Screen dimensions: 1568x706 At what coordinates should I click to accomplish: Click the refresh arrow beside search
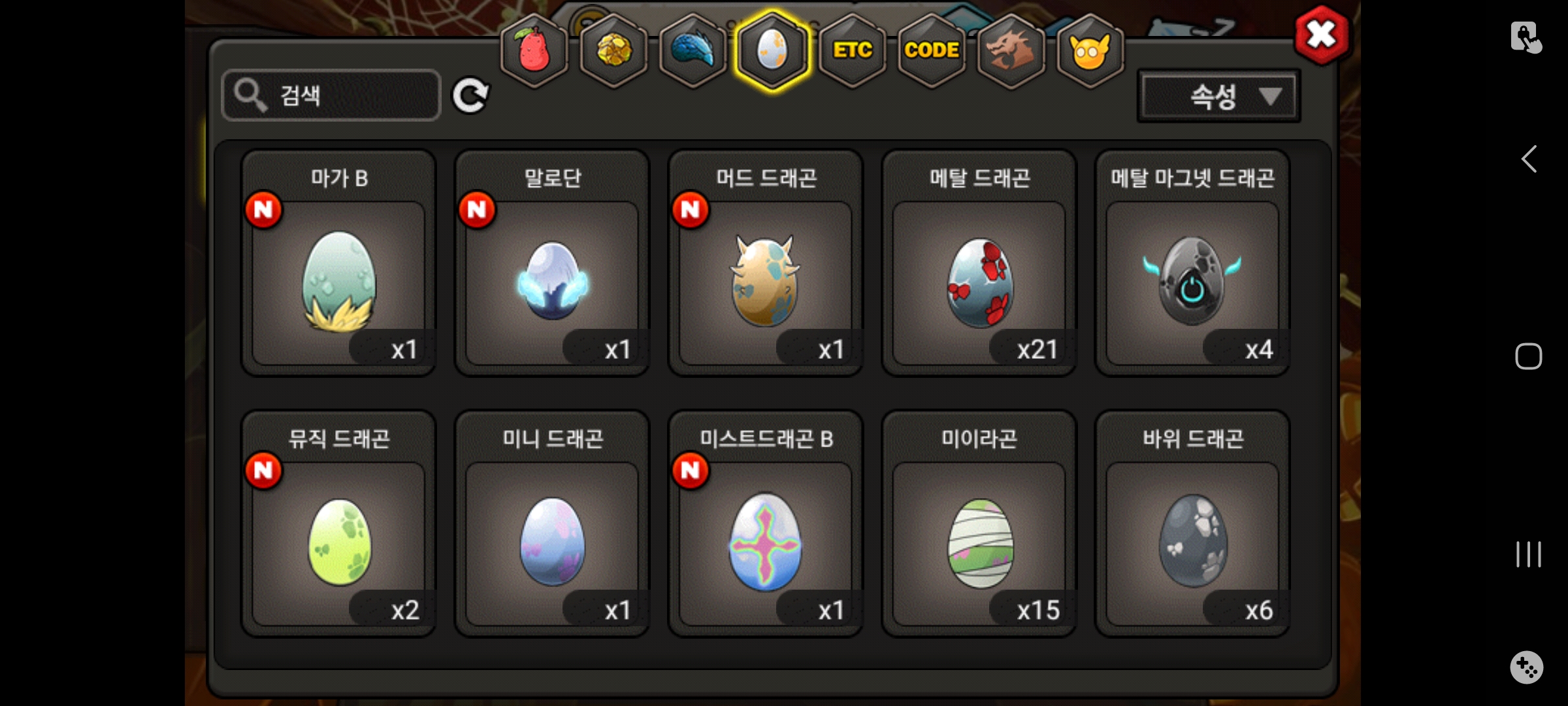tap(470, 96)
